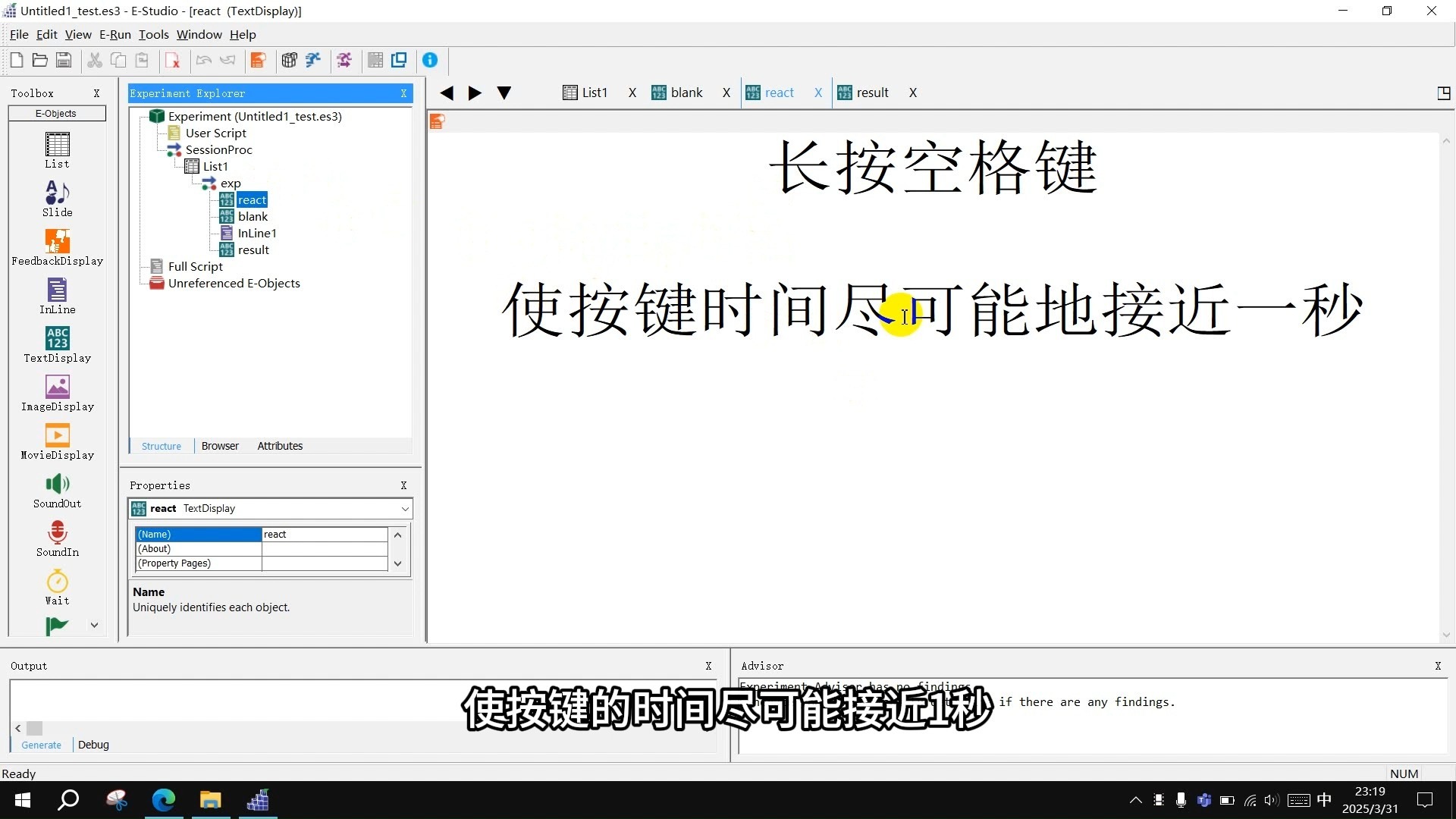Select the InLine1 object under exp

(256, 233)
